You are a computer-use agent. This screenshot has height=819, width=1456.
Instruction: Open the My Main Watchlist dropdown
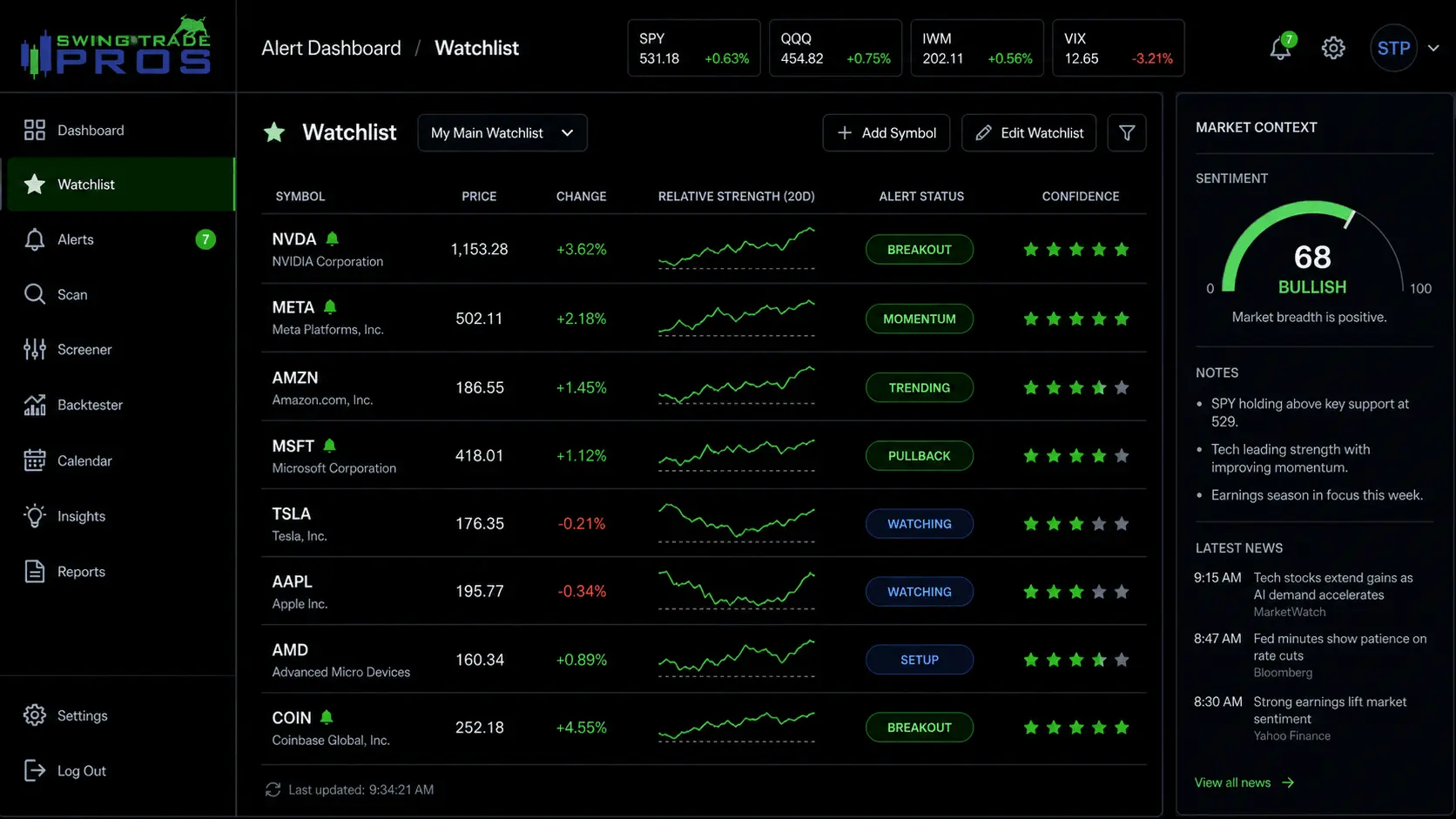click(502, 133)
